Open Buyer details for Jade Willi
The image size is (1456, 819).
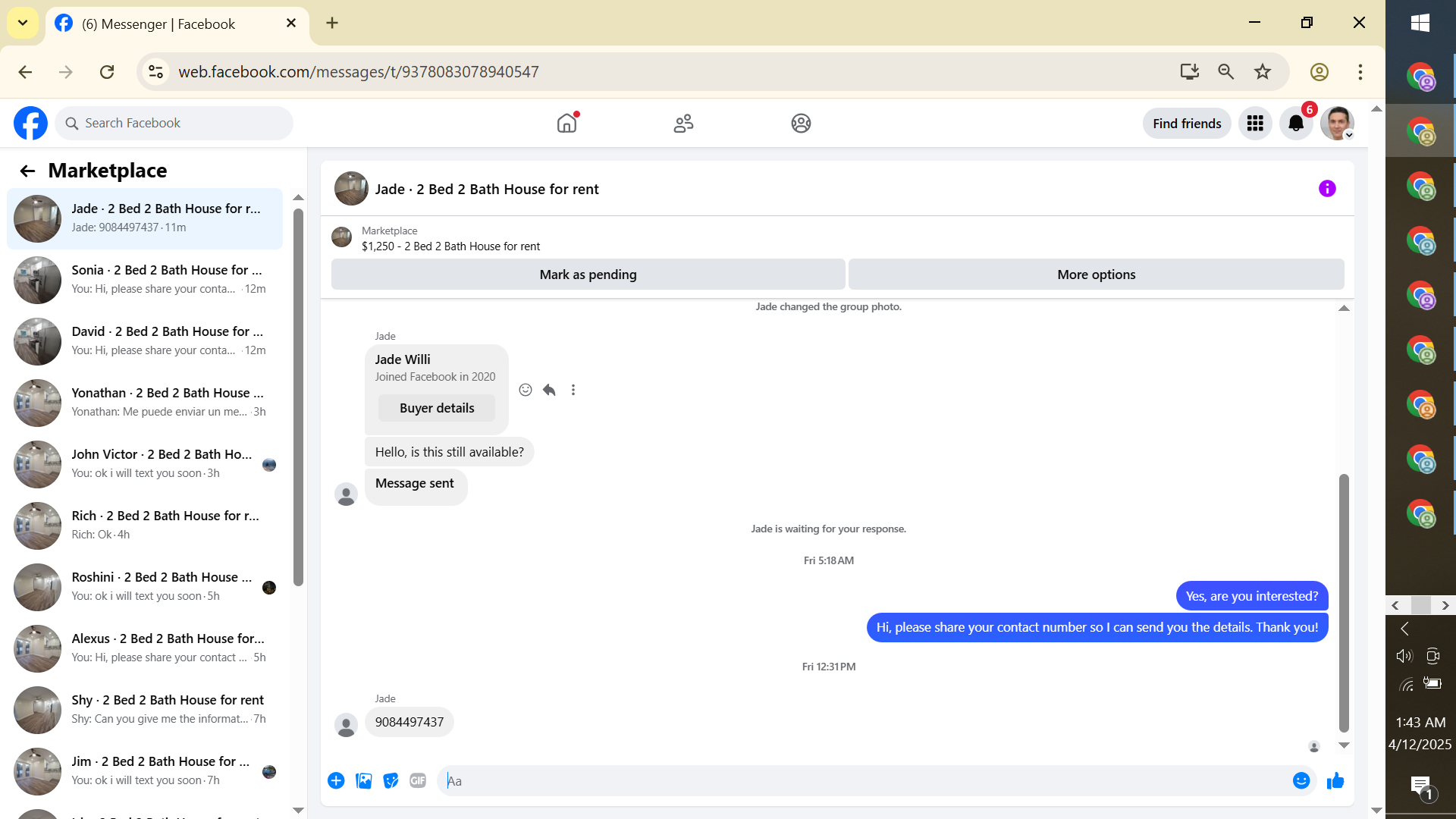click(x=437, y=407)
